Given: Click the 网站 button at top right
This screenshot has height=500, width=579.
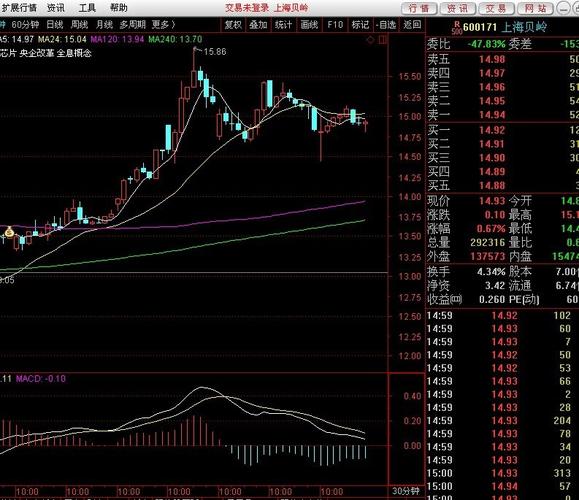Looking at the screenshot, I should pos(535,8).
